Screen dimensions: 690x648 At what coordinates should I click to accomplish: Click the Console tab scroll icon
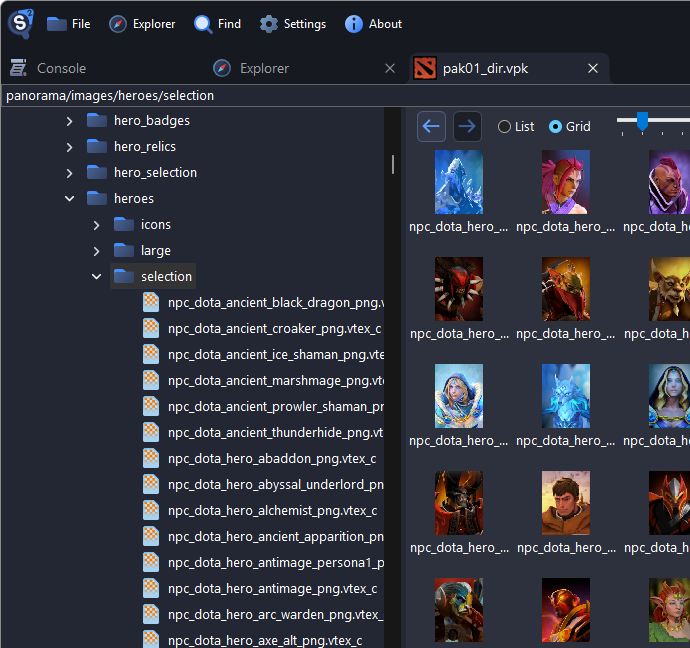[x=18, y=68]
